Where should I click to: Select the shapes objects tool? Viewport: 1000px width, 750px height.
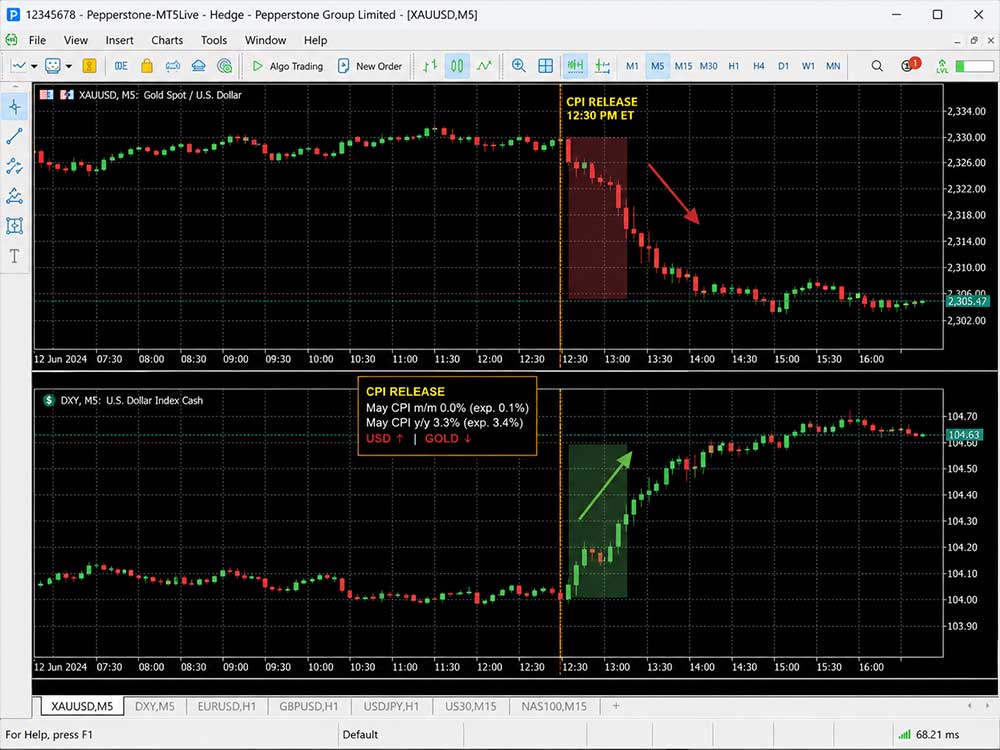(x=15, y=226)
